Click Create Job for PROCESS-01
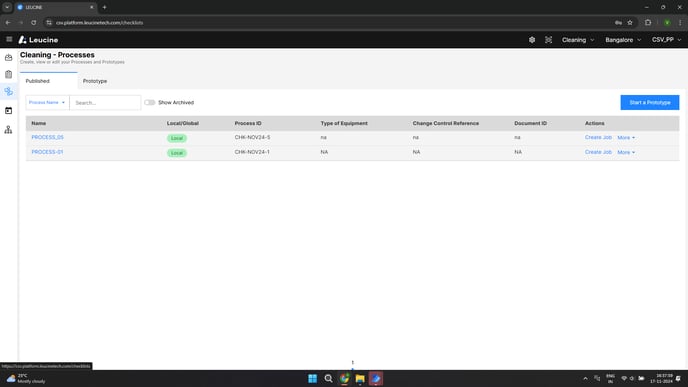Image resolution: width=688 pixels, height=387 pixels. [598, 152]
